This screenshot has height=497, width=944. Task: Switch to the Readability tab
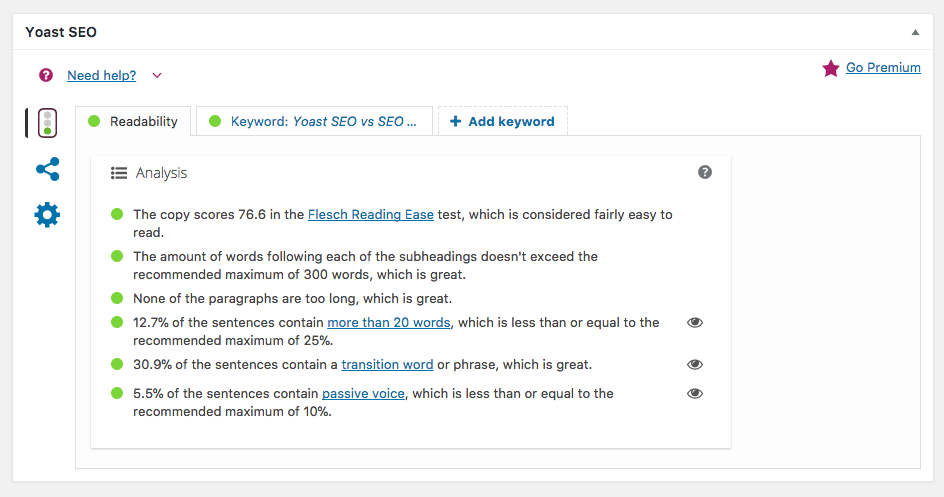pyautogui.click(x=133, y=122)
